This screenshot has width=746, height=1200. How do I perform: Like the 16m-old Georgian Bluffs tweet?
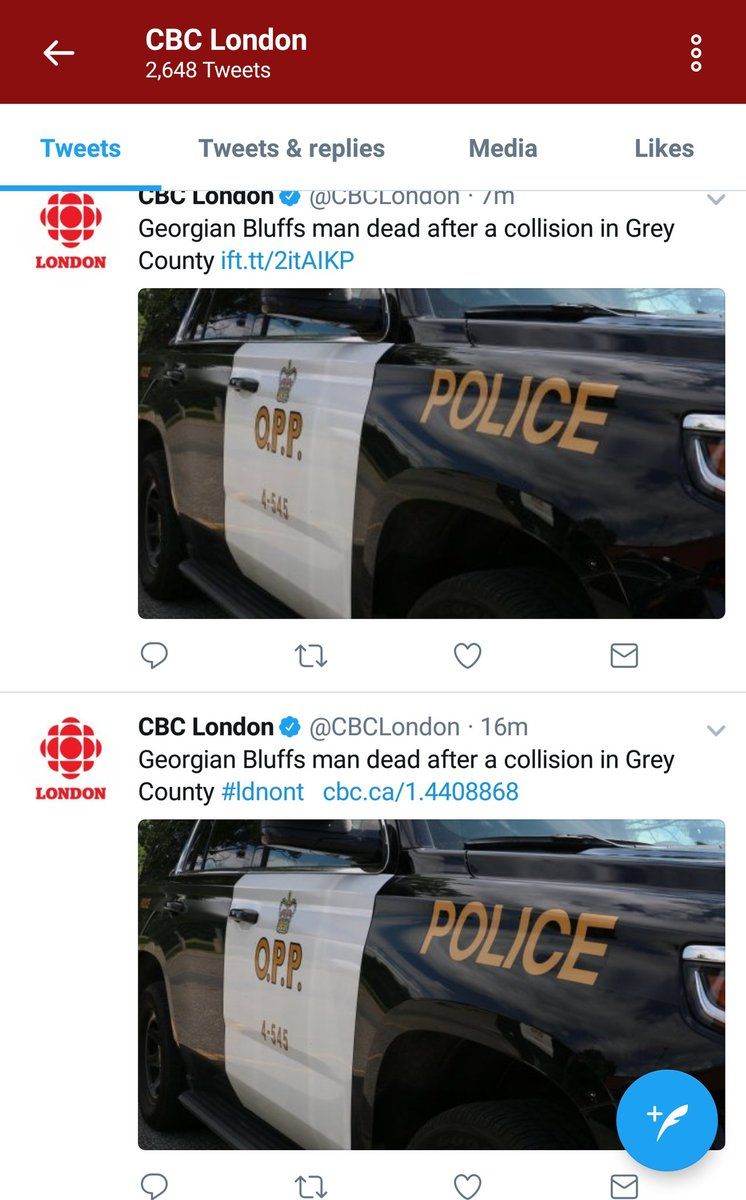(x=467, y=1186)
